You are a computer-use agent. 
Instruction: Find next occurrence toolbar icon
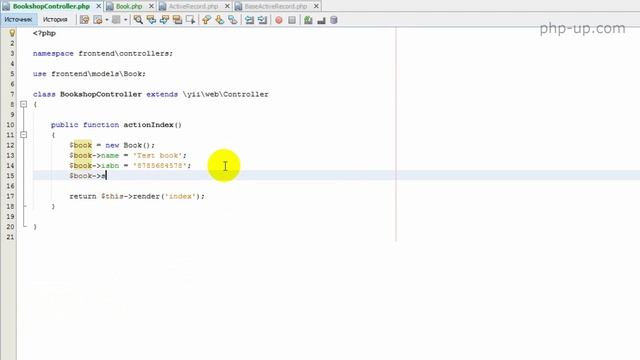click(164, 20)
